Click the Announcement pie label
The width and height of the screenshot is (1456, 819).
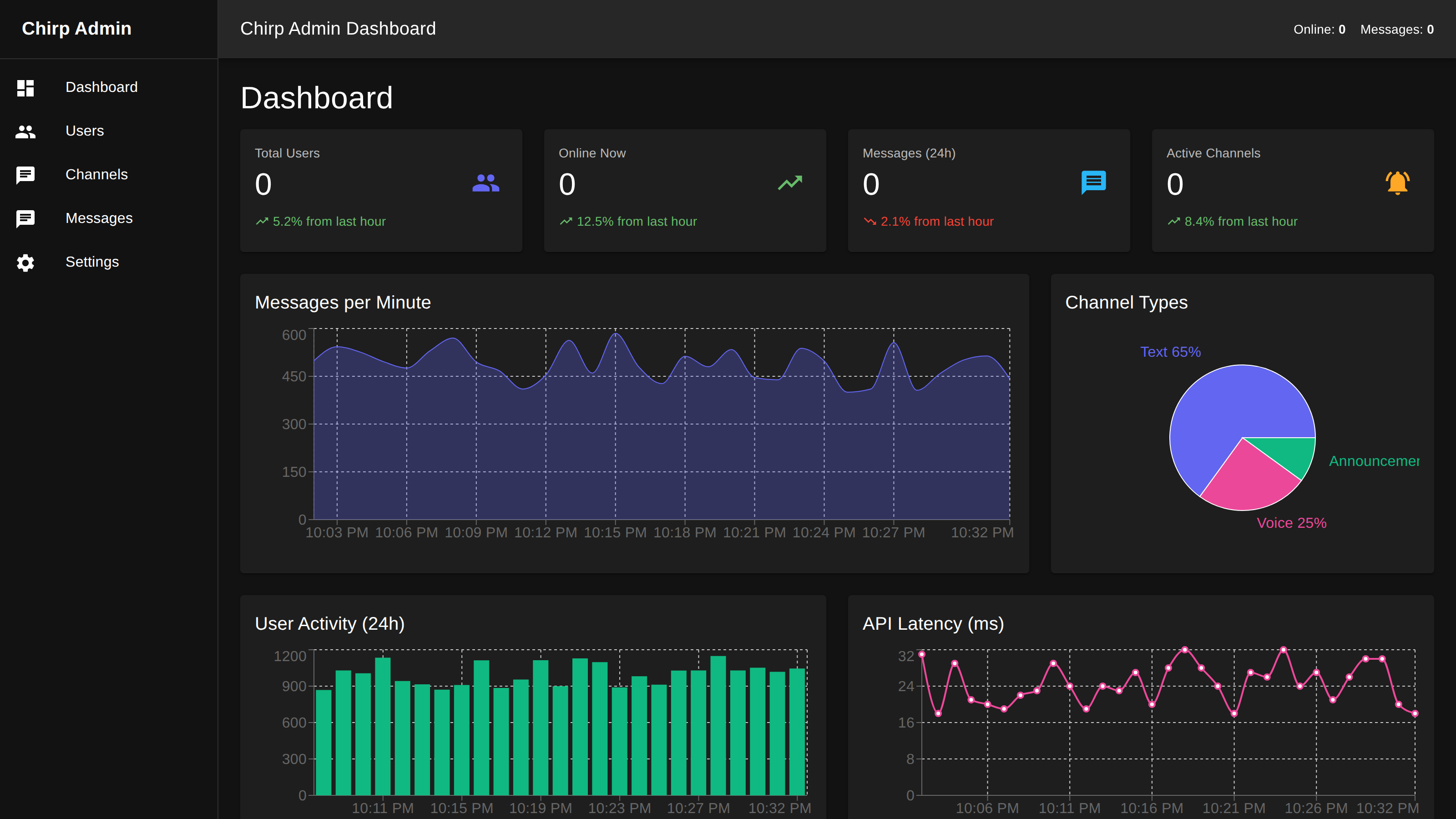pos(1374,461)
